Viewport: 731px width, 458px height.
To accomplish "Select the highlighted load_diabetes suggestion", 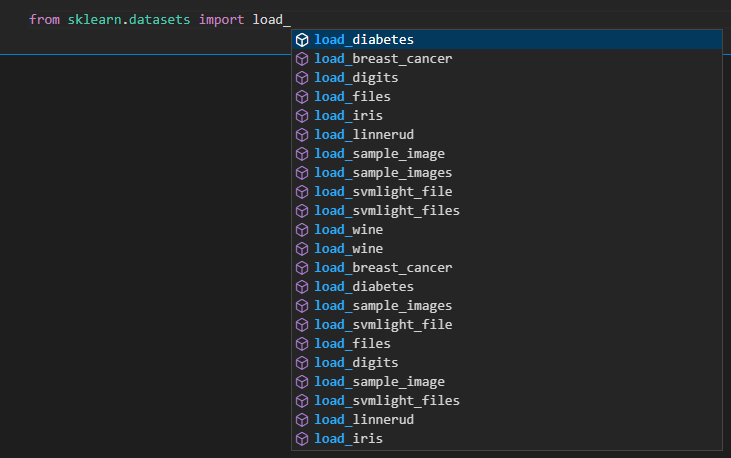I will [x=507, y=40].
